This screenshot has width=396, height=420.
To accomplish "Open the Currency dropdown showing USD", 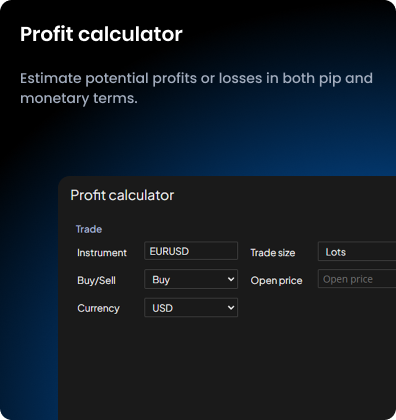I will [x=191, y=308].
